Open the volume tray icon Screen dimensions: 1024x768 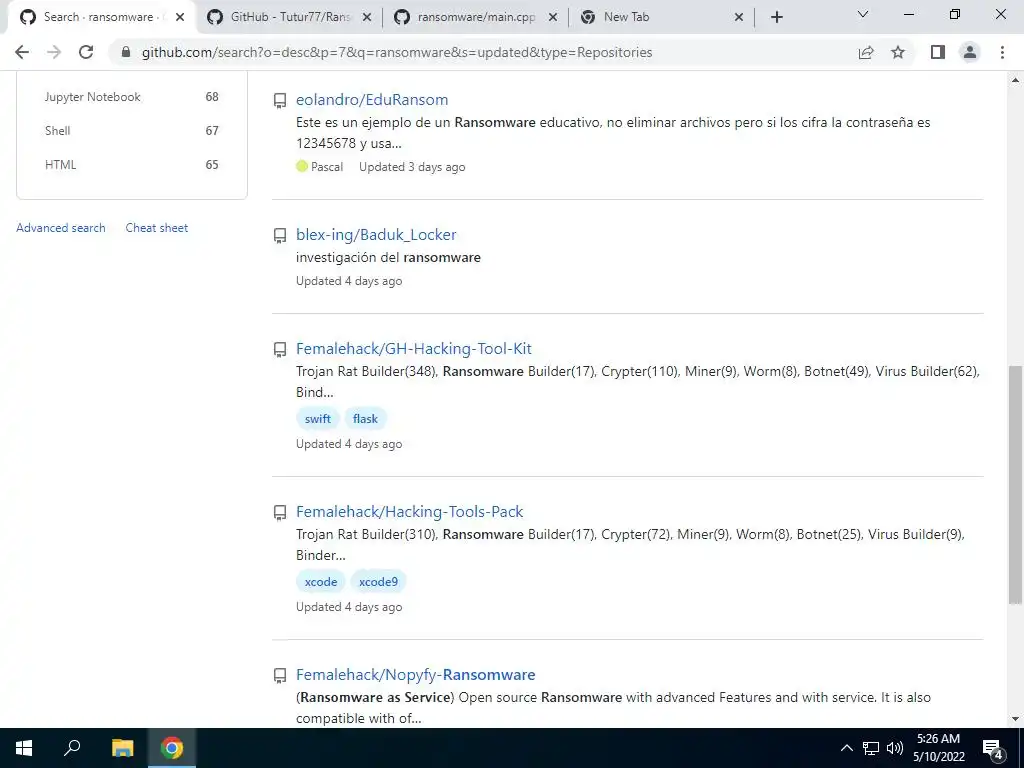pyautogui.click(x=895, y=748)
